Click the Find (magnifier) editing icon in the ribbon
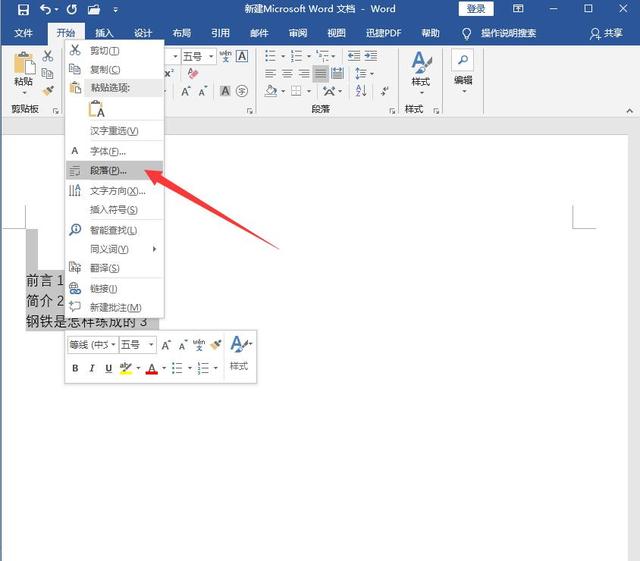Image resolution: width=640 pixels, height=561 pixels. click(463, 61)
